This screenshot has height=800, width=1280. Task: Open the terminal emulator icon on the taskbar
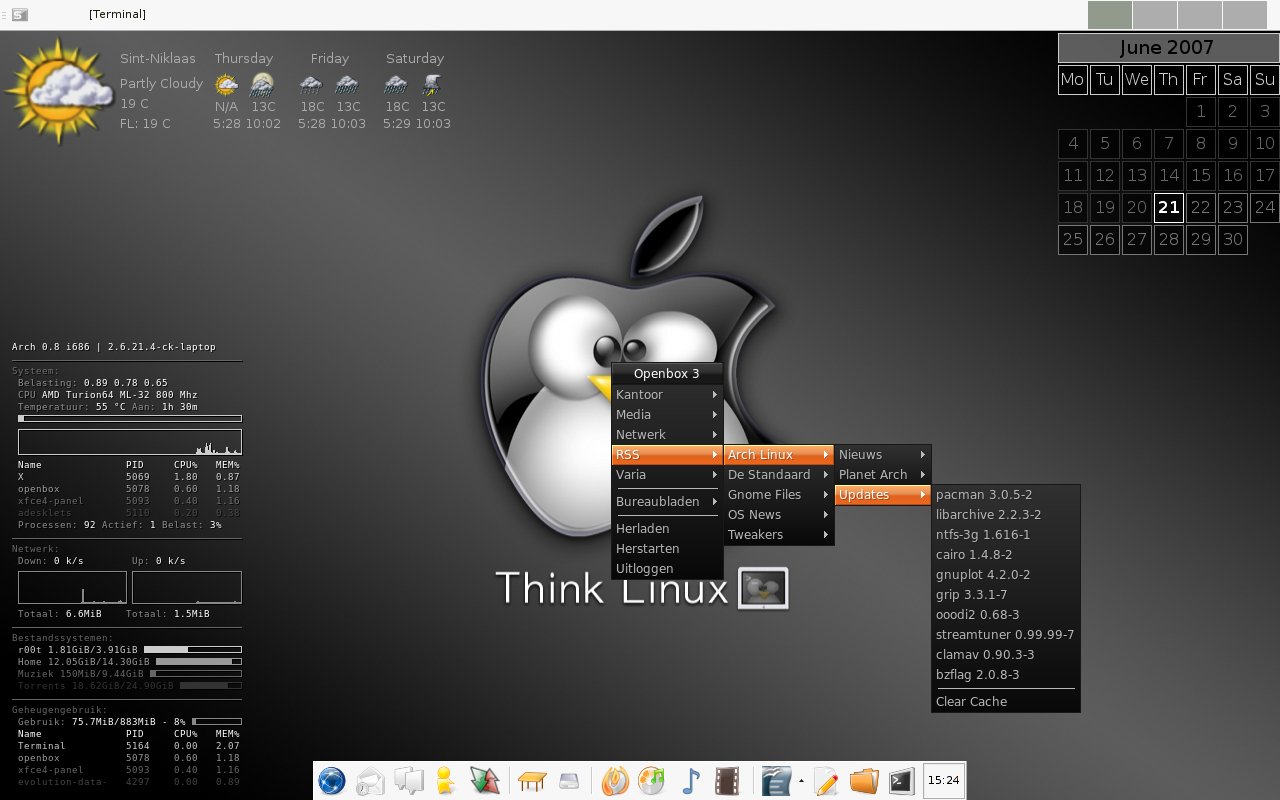pos(901,781)
